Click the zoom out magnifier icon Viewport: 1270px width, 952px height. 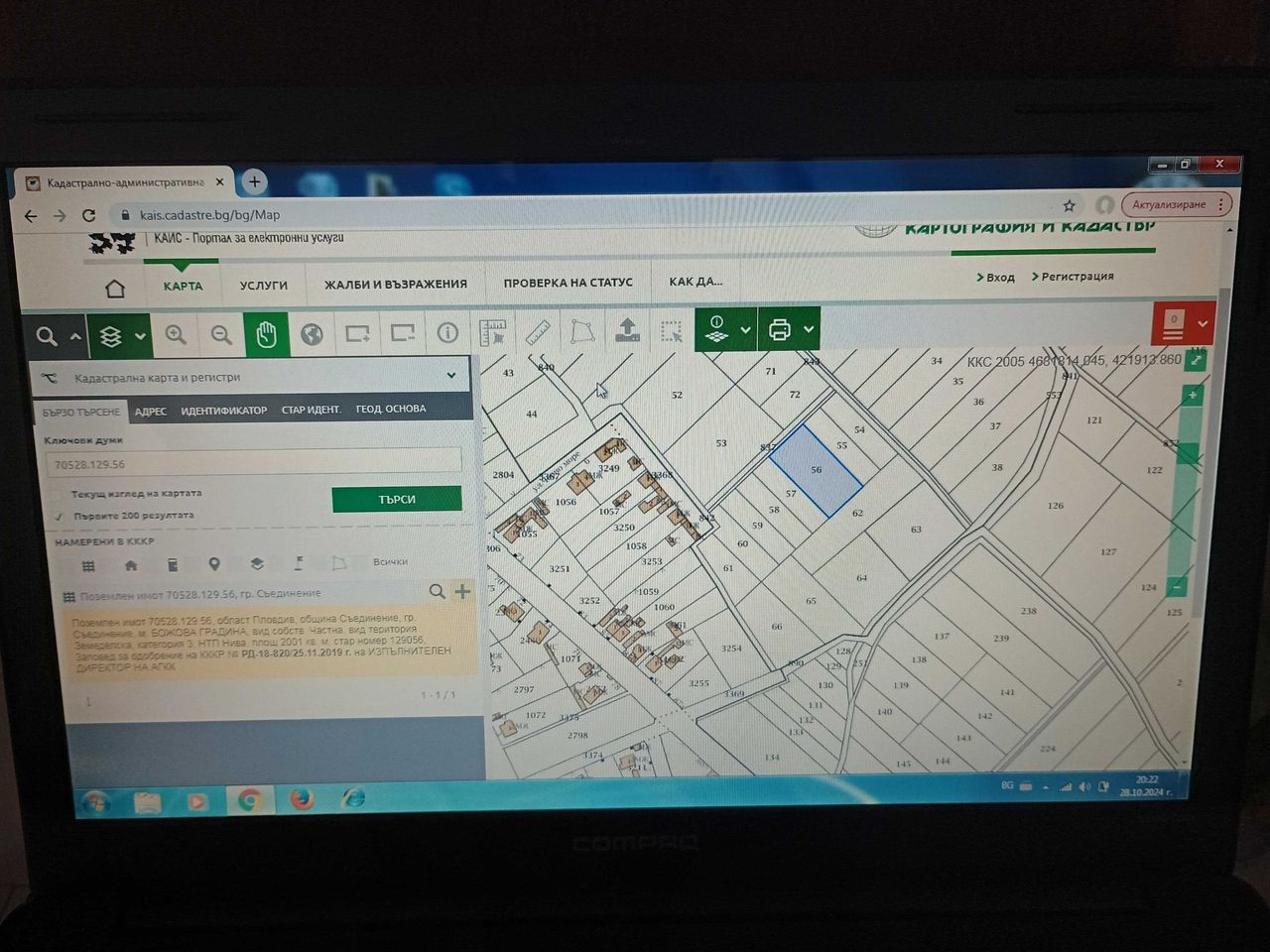coord(221,335)
